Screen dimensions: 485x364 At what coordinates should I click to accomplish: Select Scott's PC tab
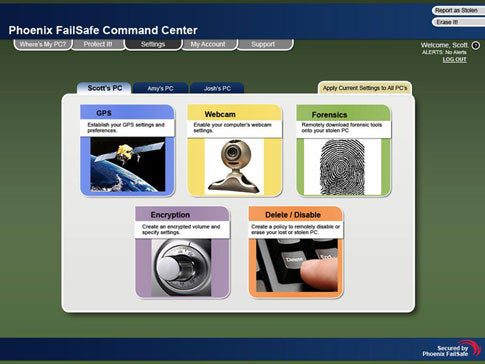pos(104,88)
